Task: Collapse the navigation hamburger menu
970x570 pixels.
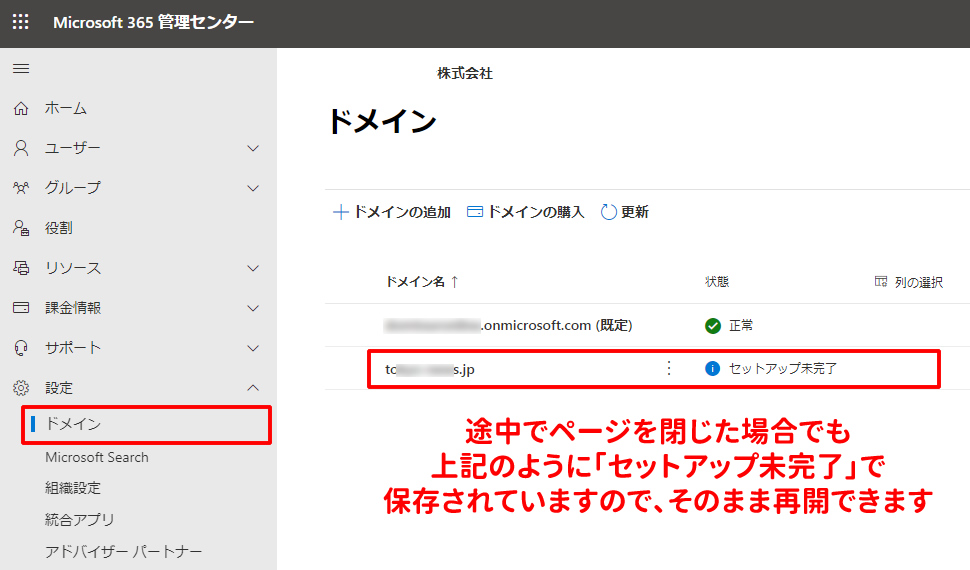Action: click(x=21, y=68)
